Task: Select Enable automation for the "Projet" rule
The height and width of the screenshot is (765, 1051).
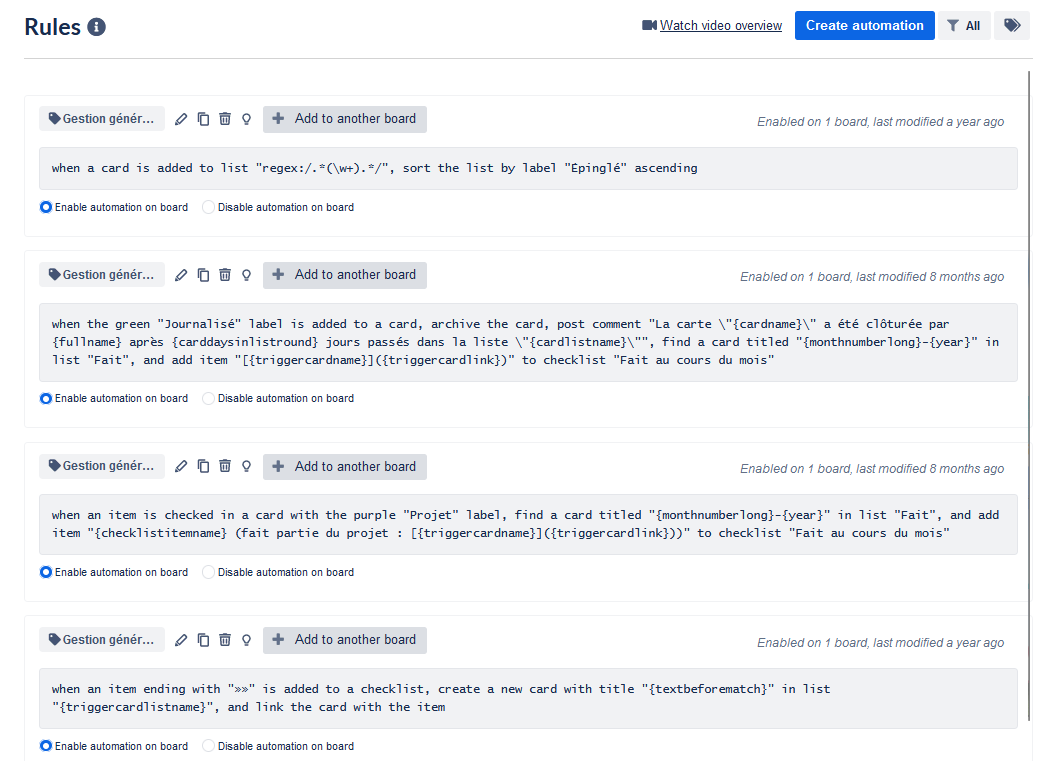Action: (46, 572)
